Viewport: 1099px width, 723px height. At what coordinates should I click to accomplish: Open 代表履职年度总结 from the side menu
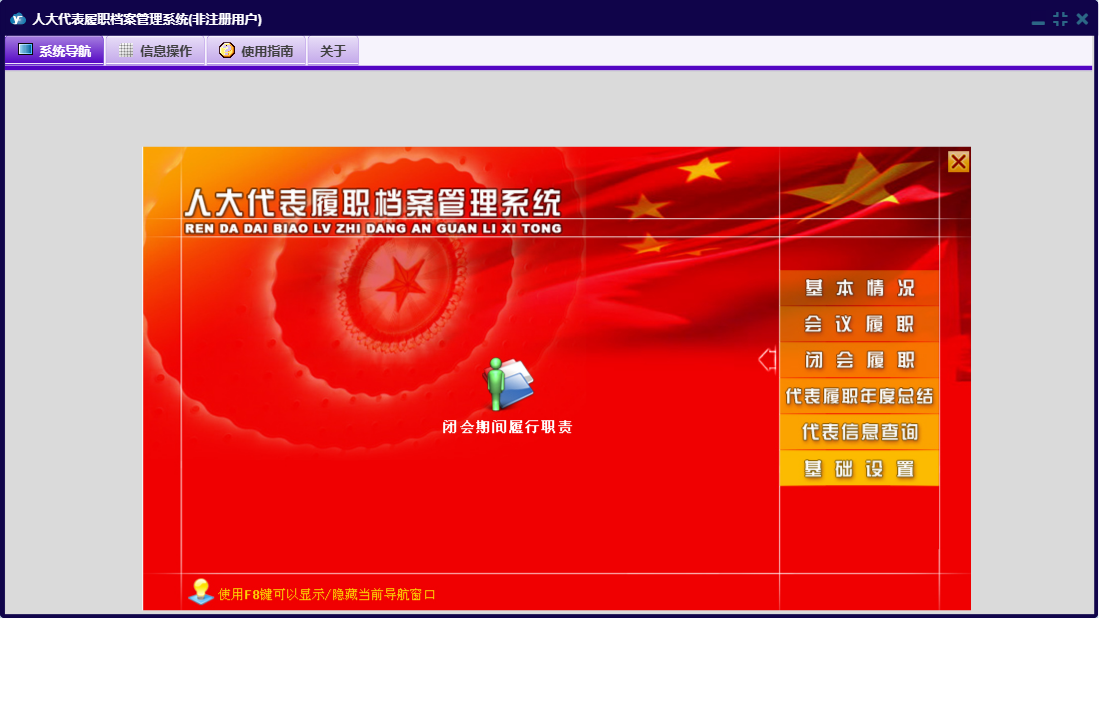859,396
